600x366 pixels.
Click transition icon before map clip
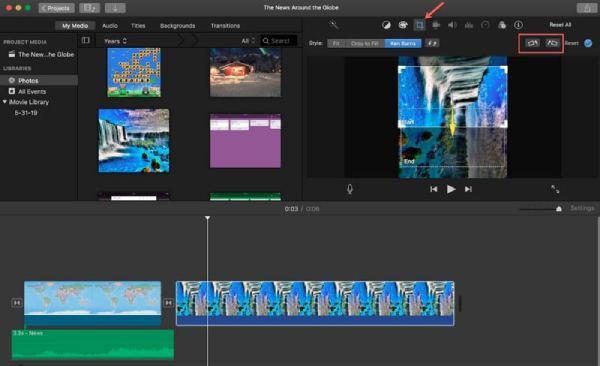coord(17,303)
